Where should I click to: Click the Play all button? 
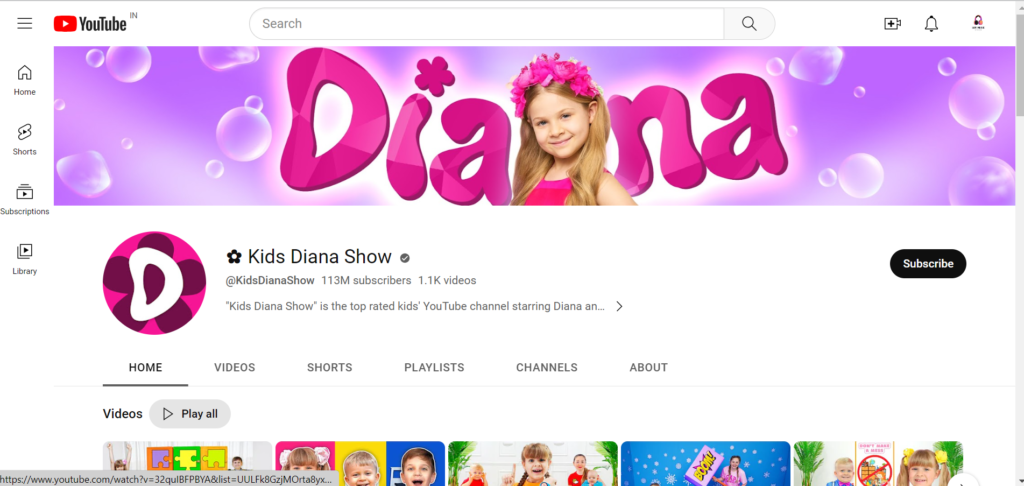(190, 413)
